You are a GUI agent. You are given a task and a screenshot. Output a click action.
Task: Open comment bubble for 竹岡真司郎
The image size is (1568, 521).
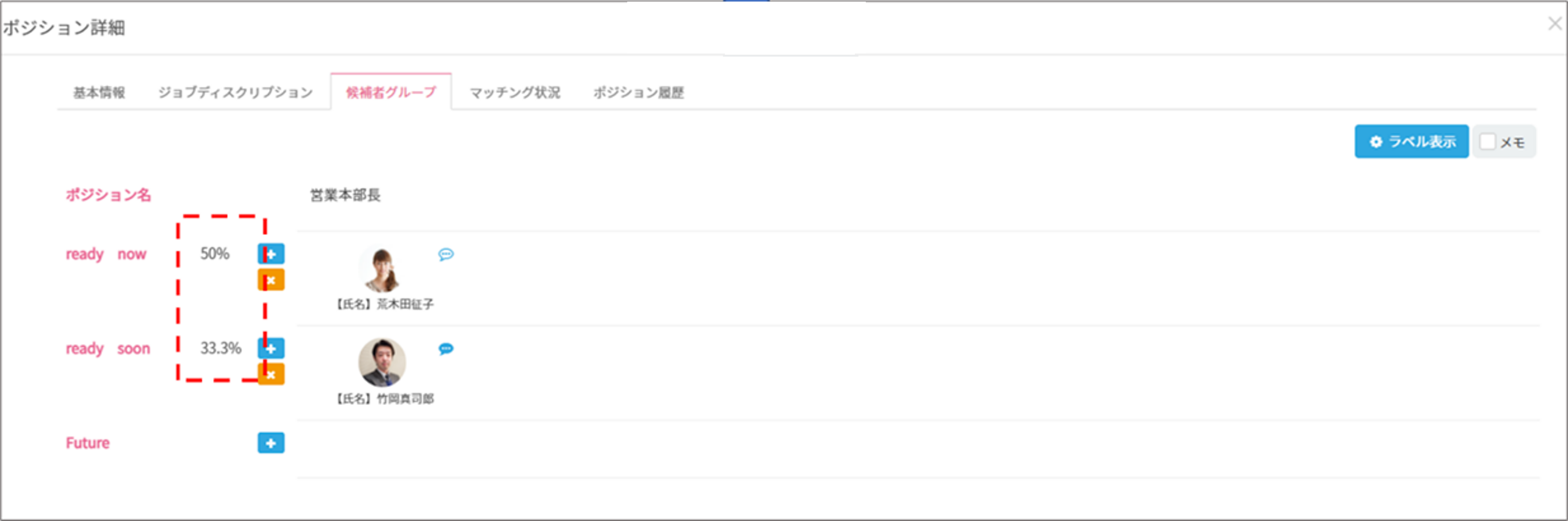[x=446, y=349]
